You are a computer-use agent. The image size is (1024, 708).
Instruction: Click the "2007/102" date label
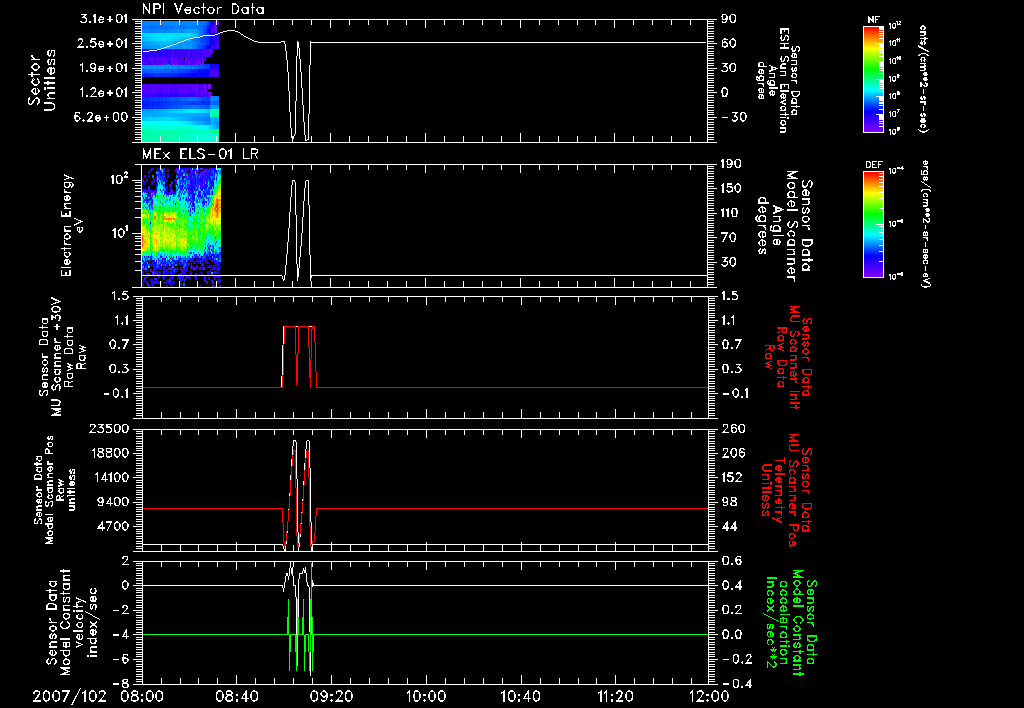coord(69,696)
